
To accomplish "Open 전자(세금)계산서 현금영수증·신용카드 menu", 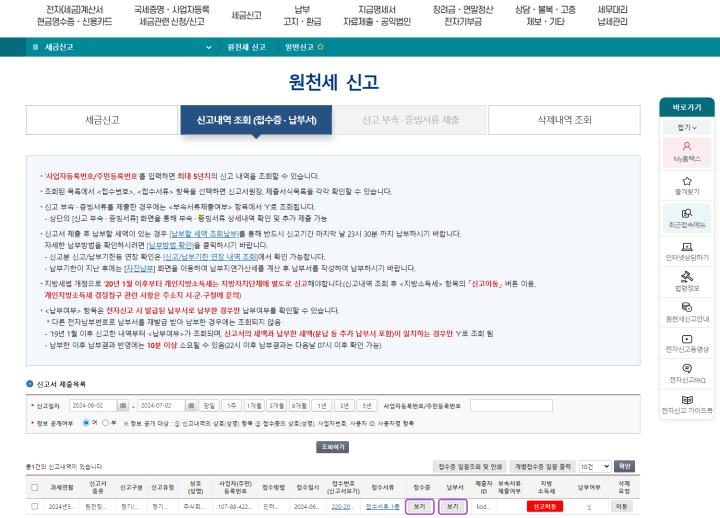I will [x=74, y=15].
